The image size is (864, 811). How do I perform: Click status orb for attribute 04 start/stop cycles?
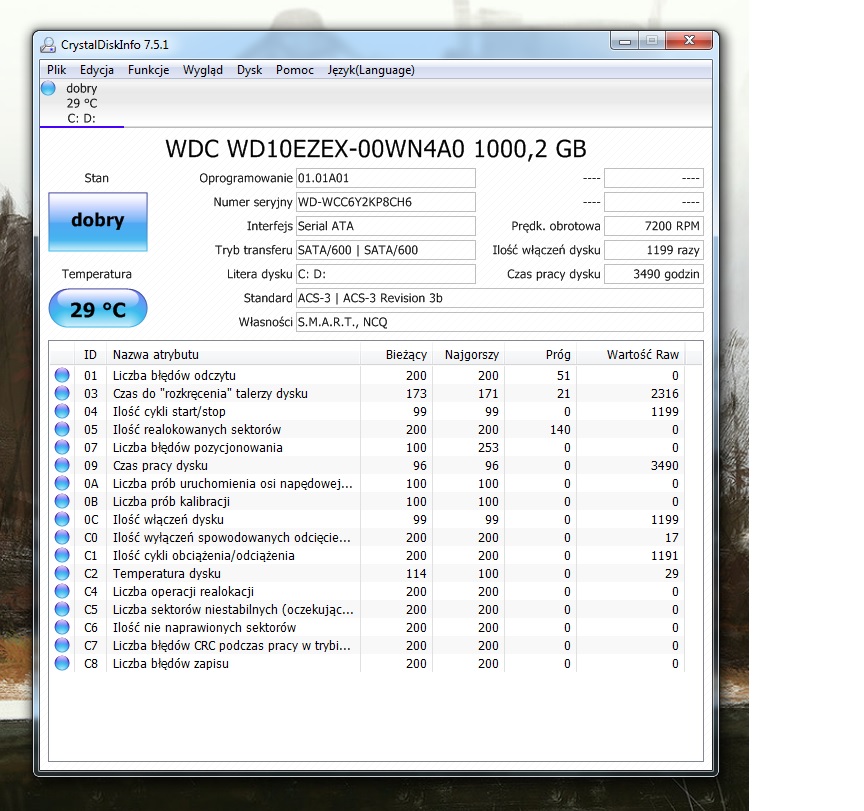coord(62,412)
